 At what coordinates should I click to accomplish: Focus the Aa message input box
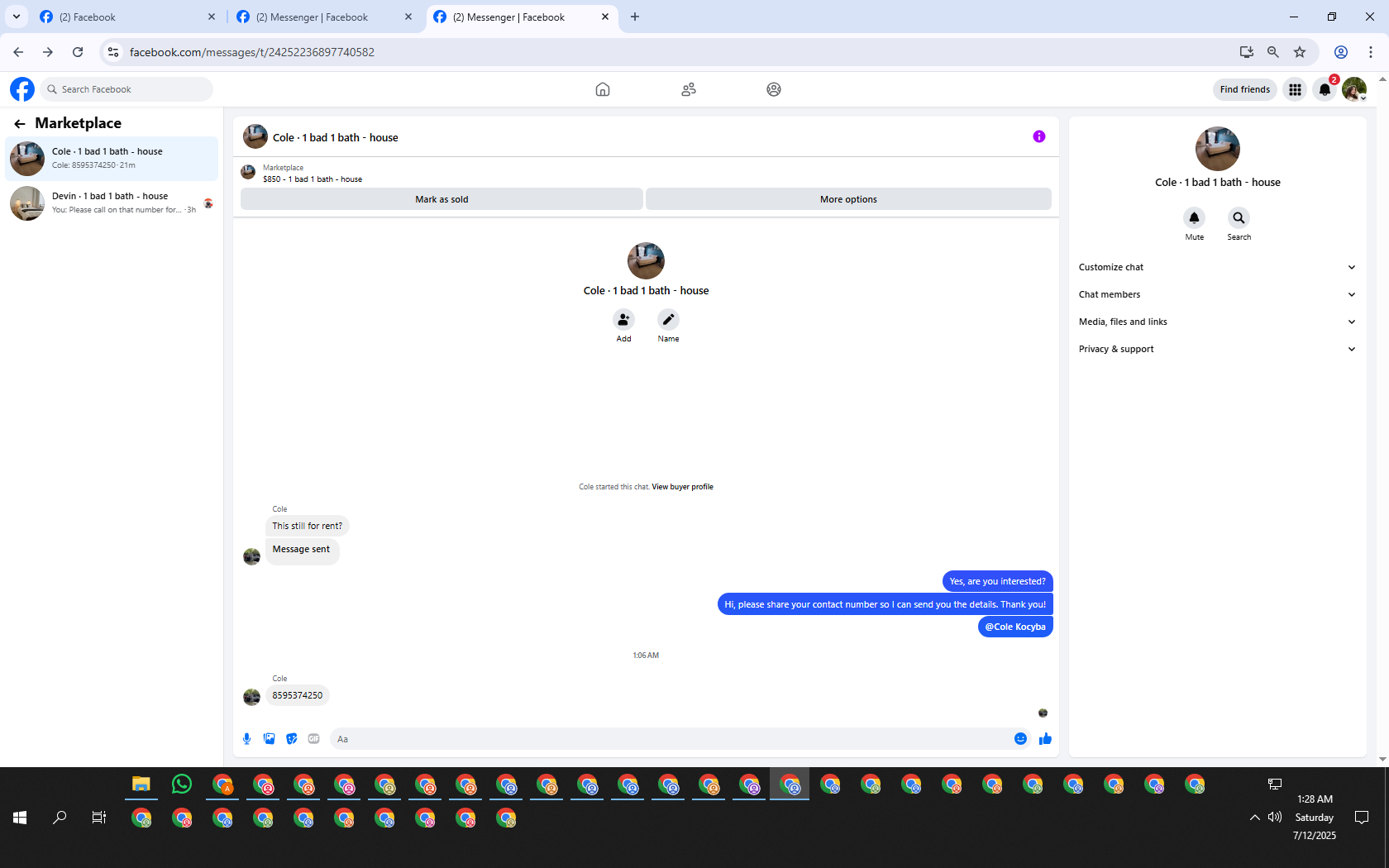[670, 739]
